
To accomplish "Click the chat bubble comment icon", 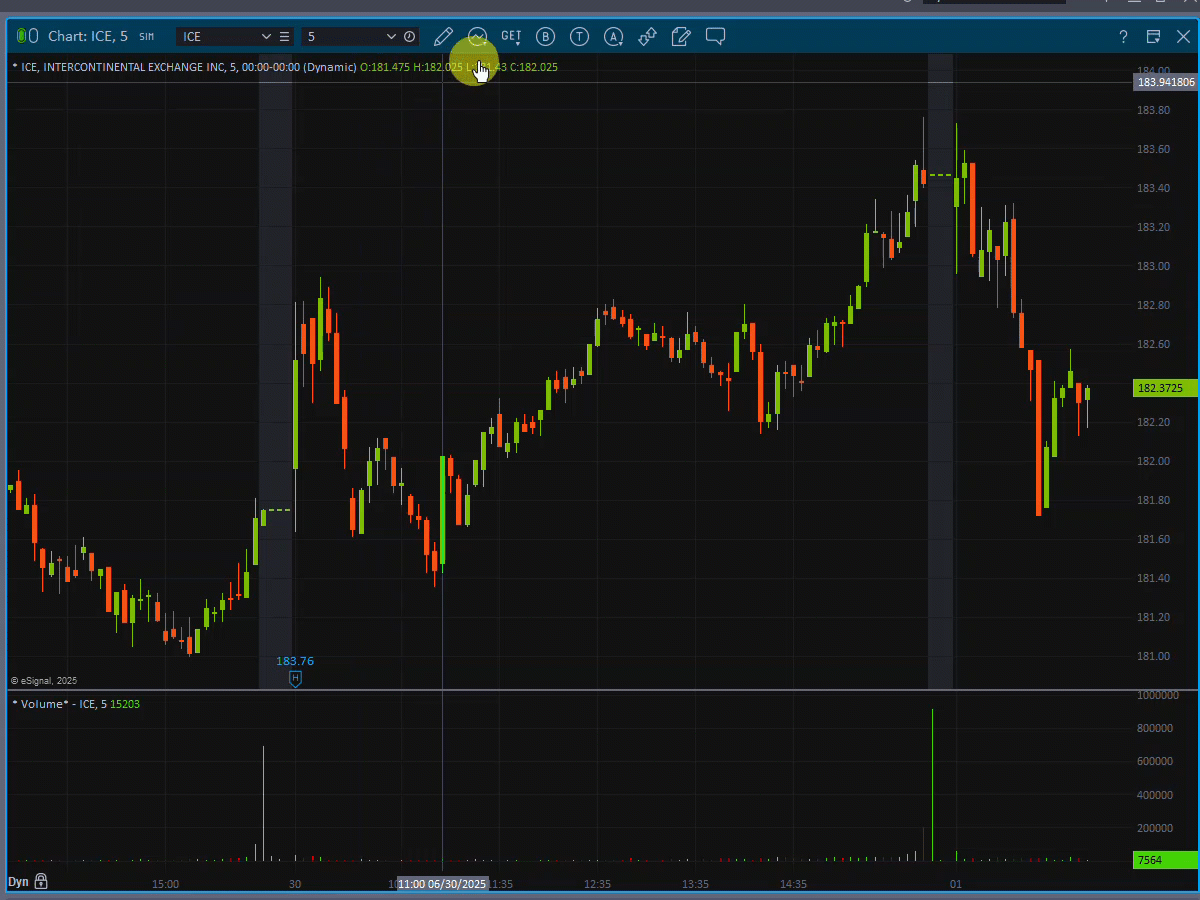I will pos(715,37).
